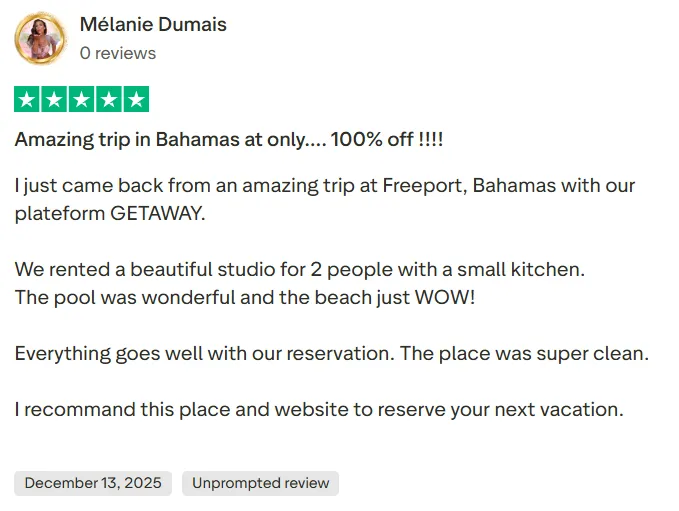Image resolution: width=679 pixels, height=511 pixels.
Task: Click the '100% off' text in title
Action: click(372, 139)
